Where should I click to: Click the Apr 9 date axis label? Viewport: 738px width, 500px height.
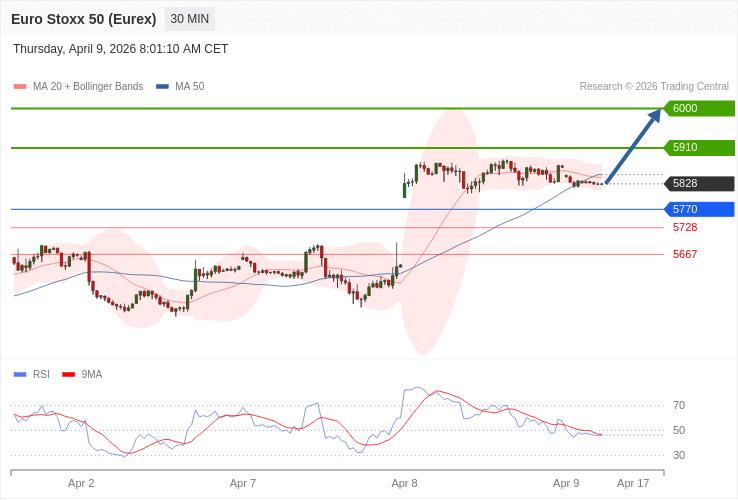(x=566, y=484)
